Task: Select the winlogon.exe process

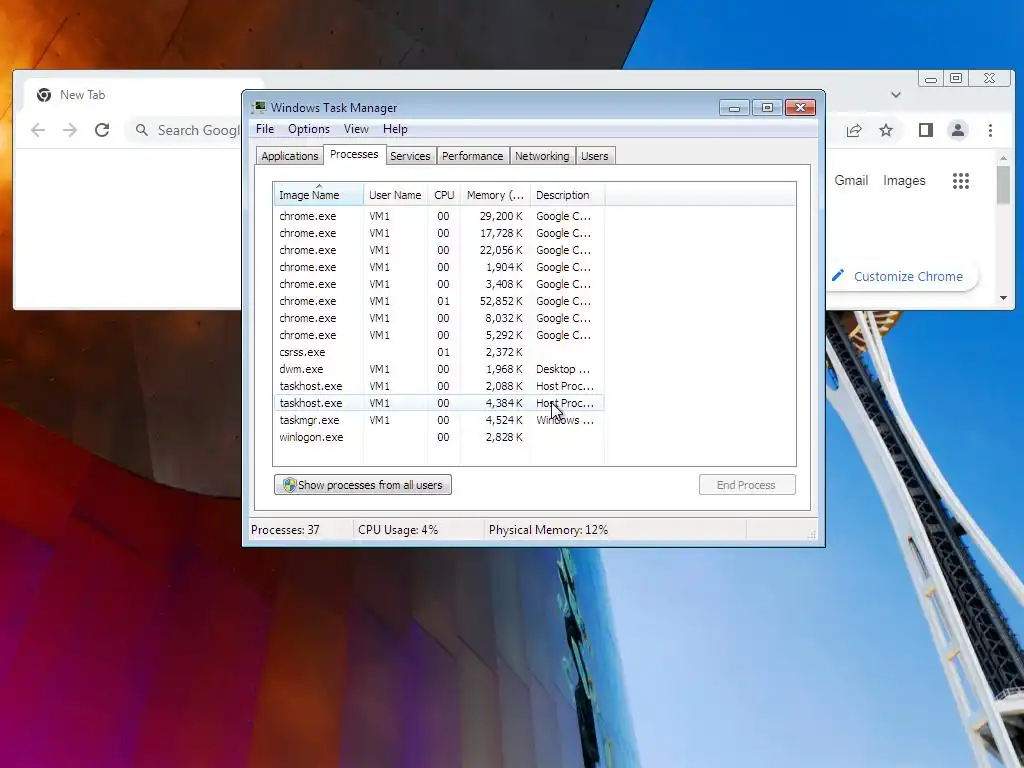Action: (x=439, y=436)
